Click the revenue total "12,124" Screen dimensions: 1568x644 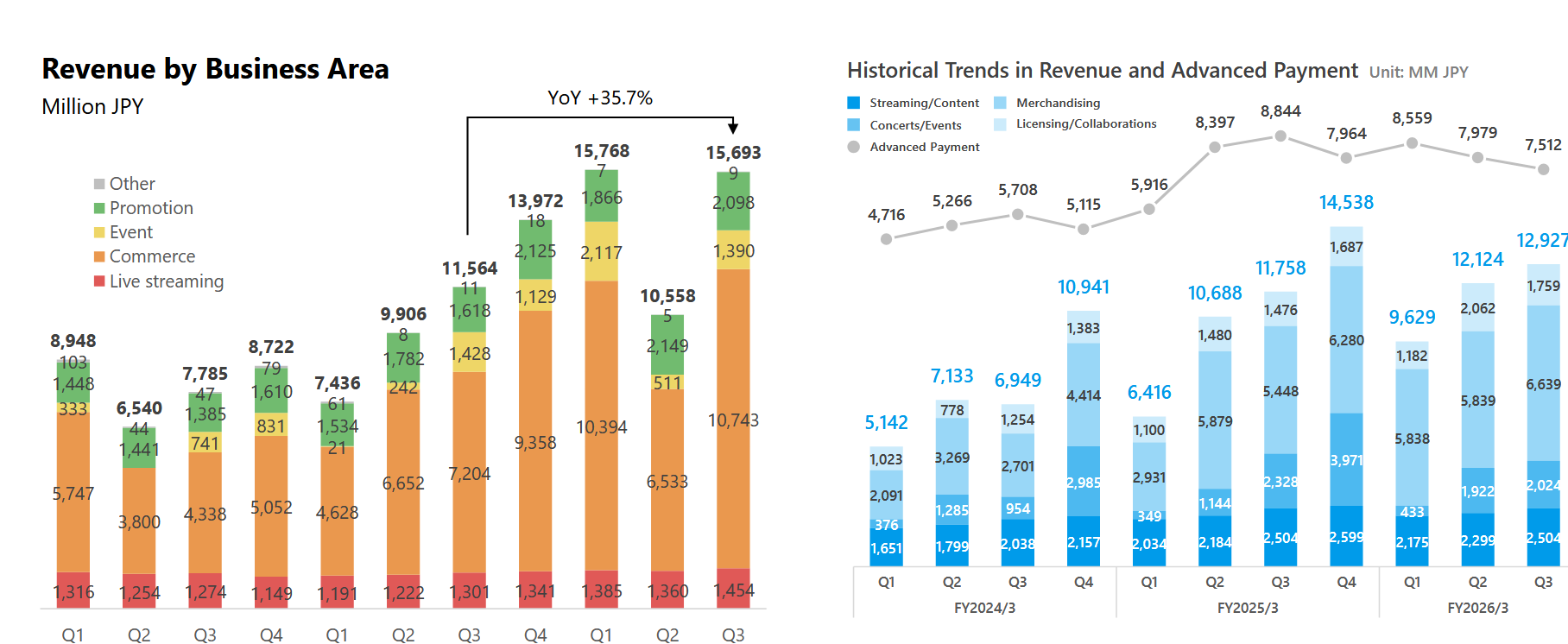1477,260
